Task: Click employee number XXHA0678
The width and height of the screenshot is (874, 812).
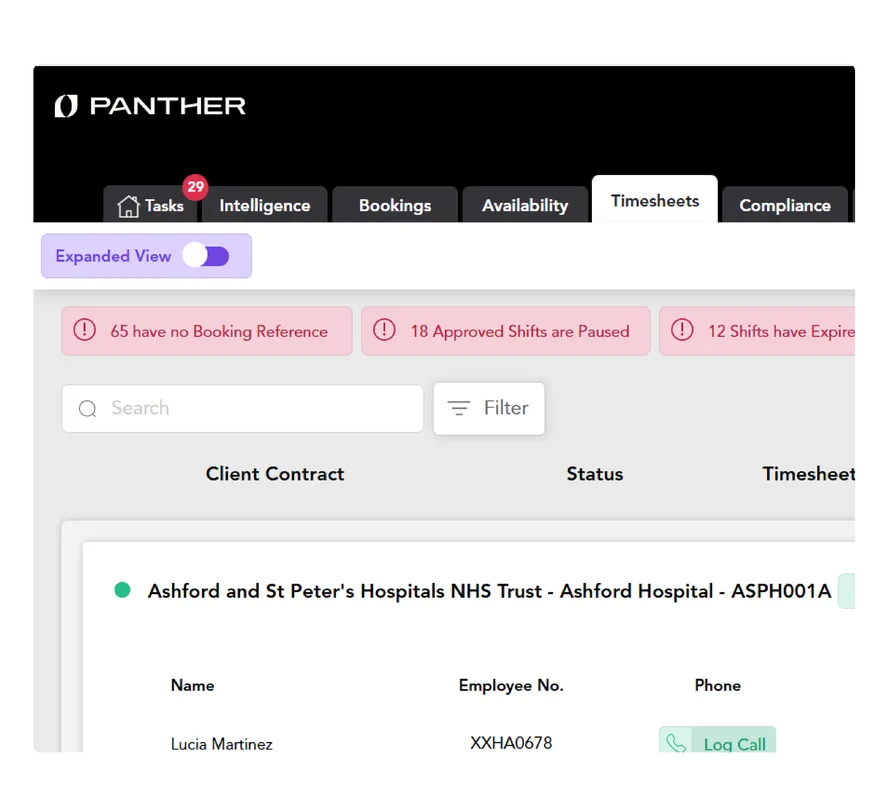Action: click(x=511, y=743)
